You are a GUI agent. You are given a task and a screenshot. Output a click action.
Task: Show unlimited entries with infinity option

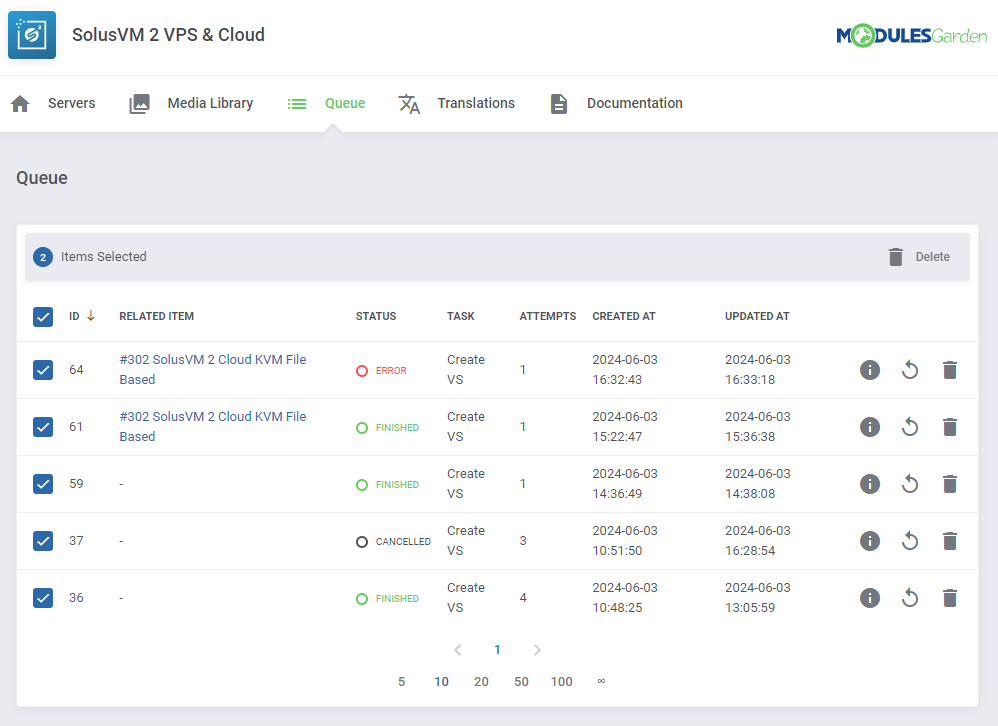(x=601, y=681)
